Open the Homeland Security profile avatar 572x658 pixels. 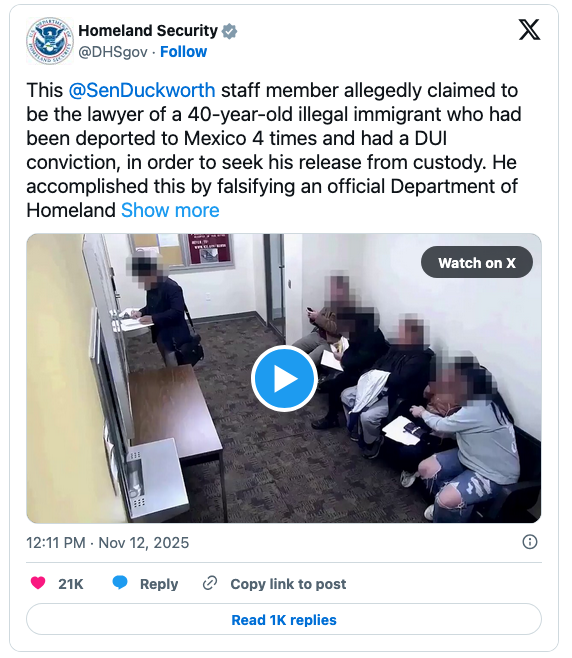point(50,41)
